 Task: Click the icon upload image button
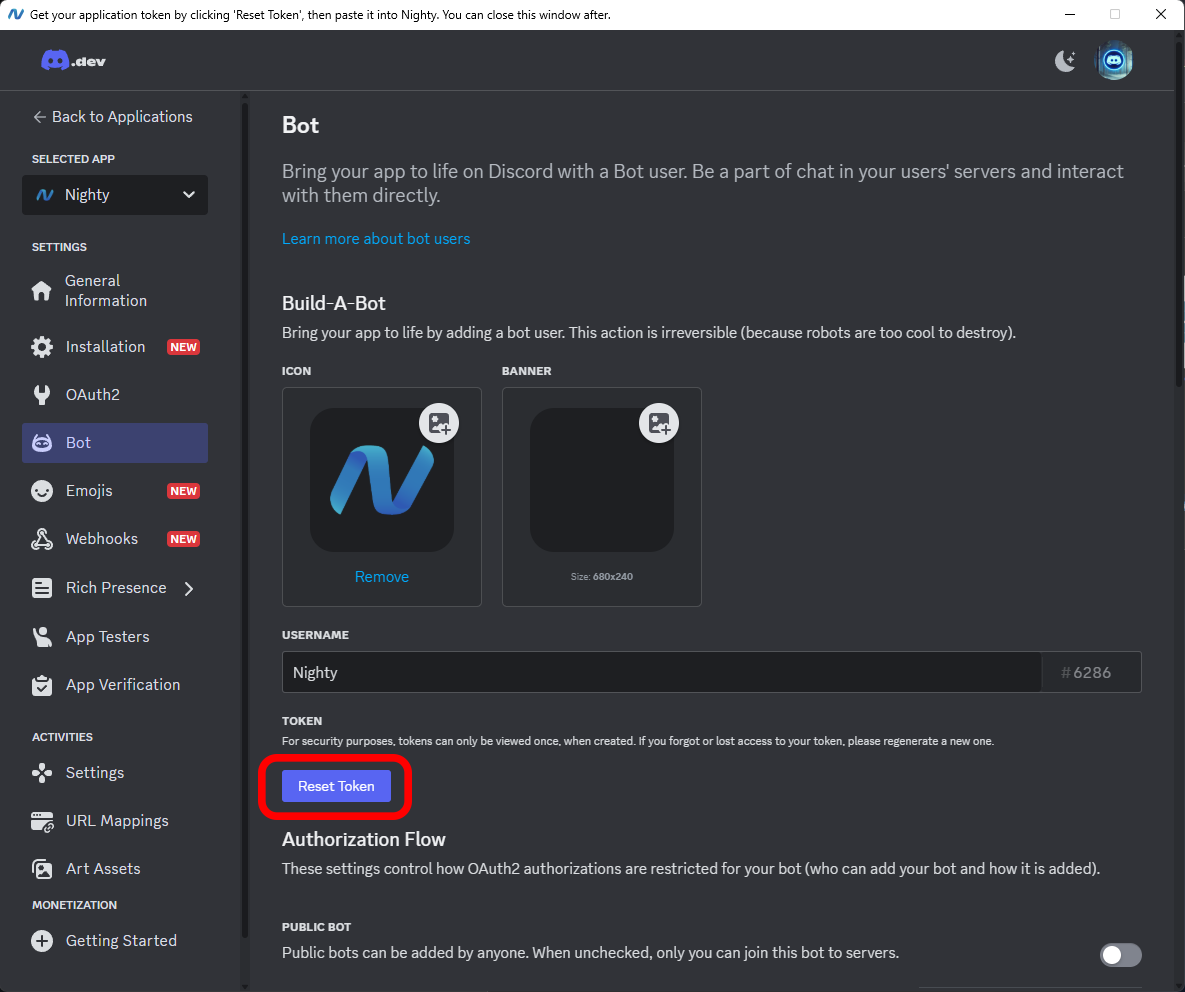point(439,423)
